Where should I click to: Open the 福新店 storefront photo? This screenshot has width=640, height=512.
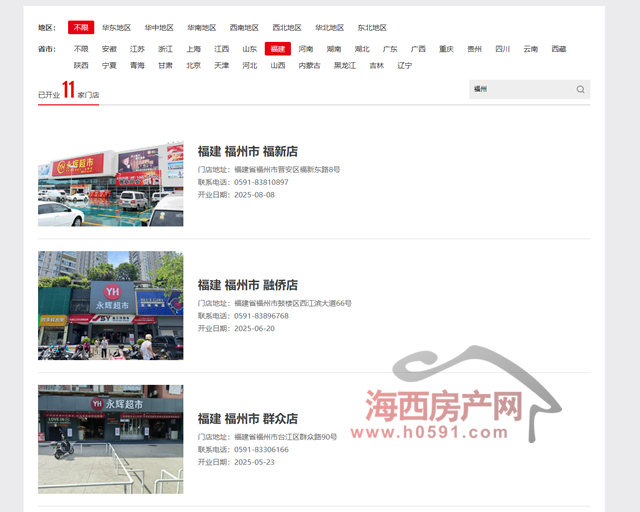pos(111,184)
